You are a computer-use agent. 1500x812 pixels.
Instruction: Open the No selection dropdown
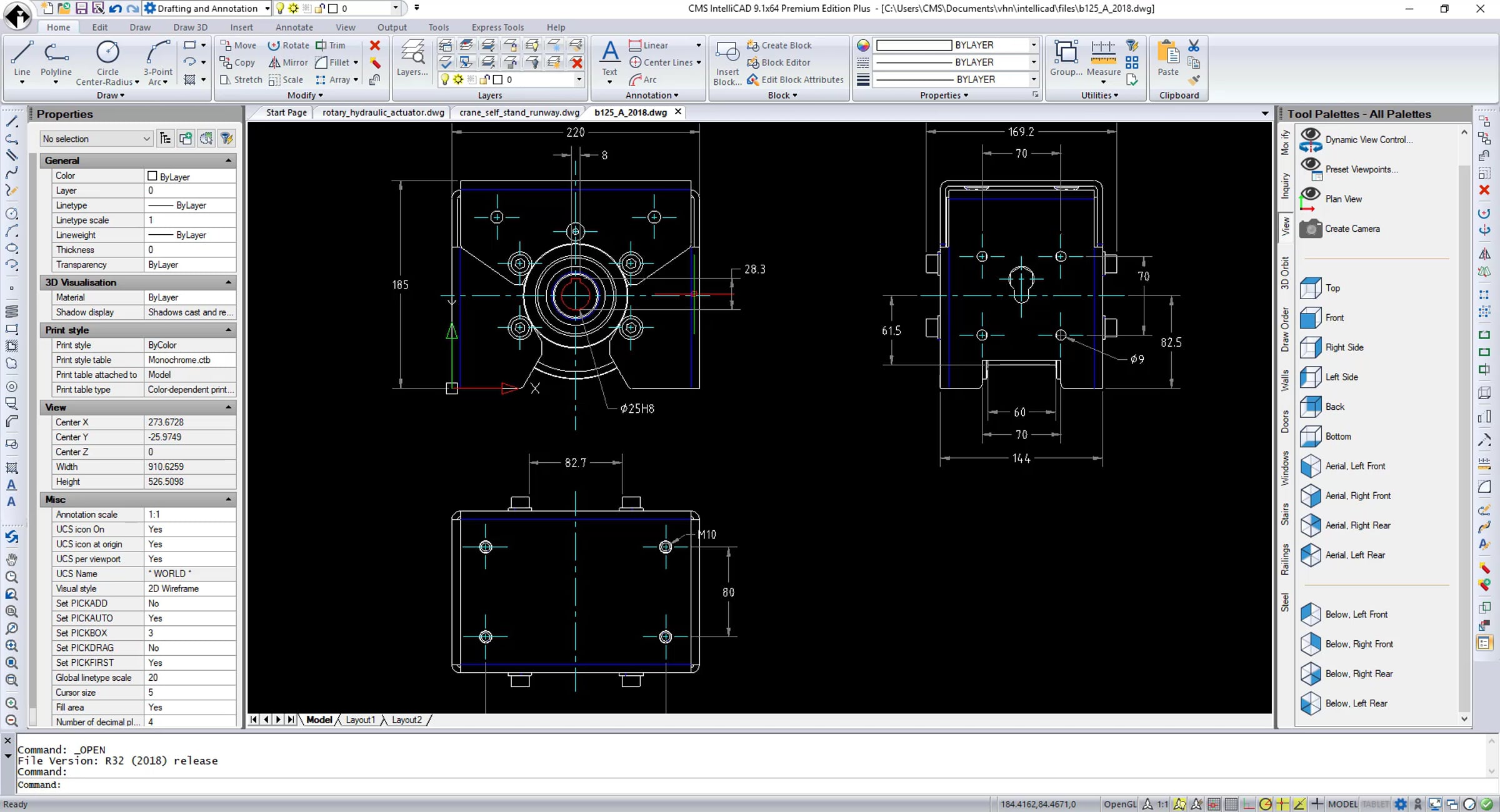point(96,139)
